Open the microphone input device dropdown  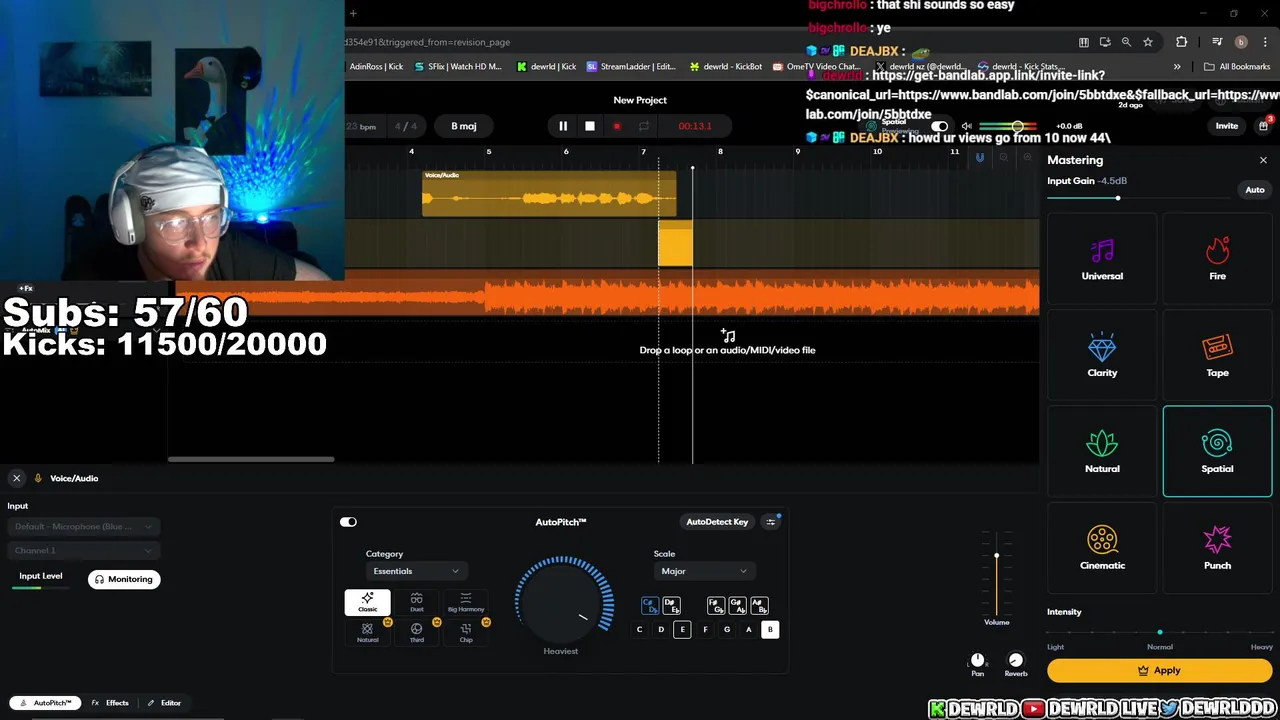coord(83,526)
